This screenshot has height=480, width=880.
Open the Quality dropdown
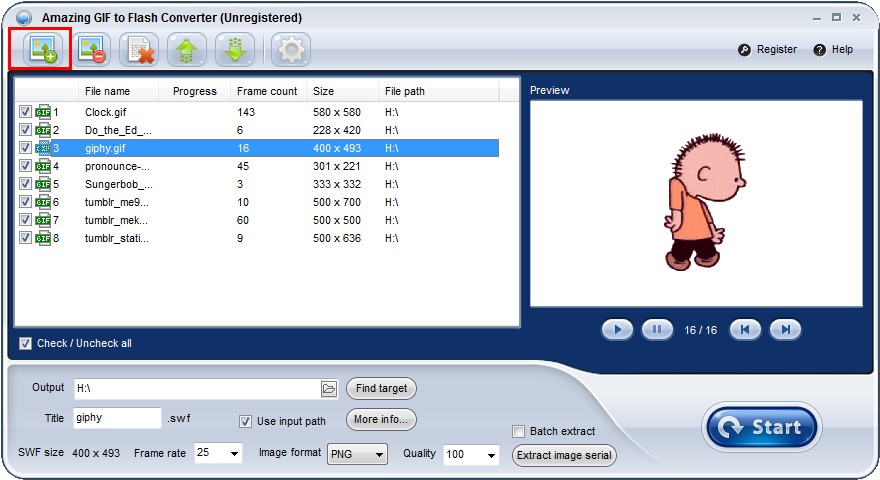point(491,454)
